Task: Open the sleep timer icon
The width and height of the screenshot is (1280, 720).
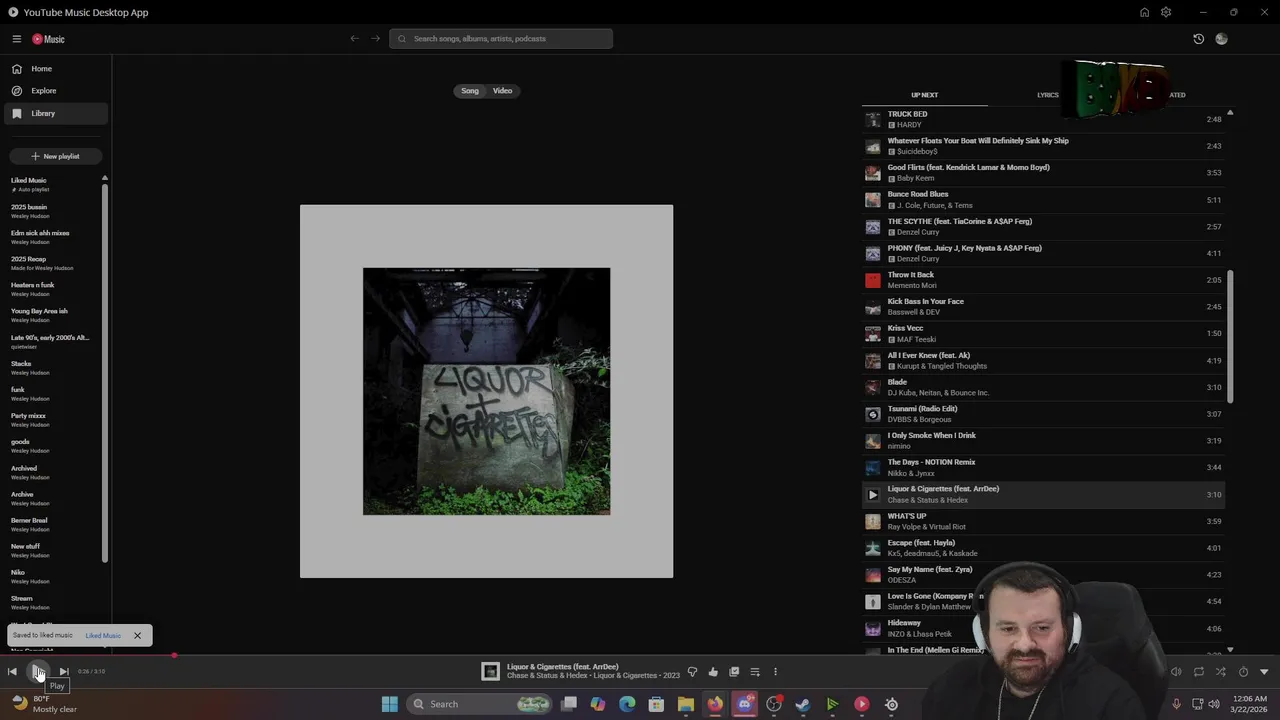Action: (x=1243, y=672)
